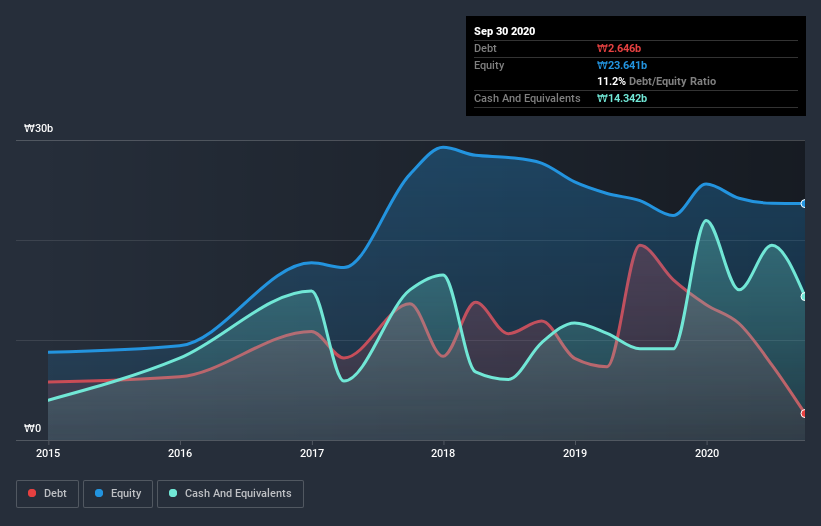
Task: Click the blue Equity legend dot
Action: [x=99, y=493]
